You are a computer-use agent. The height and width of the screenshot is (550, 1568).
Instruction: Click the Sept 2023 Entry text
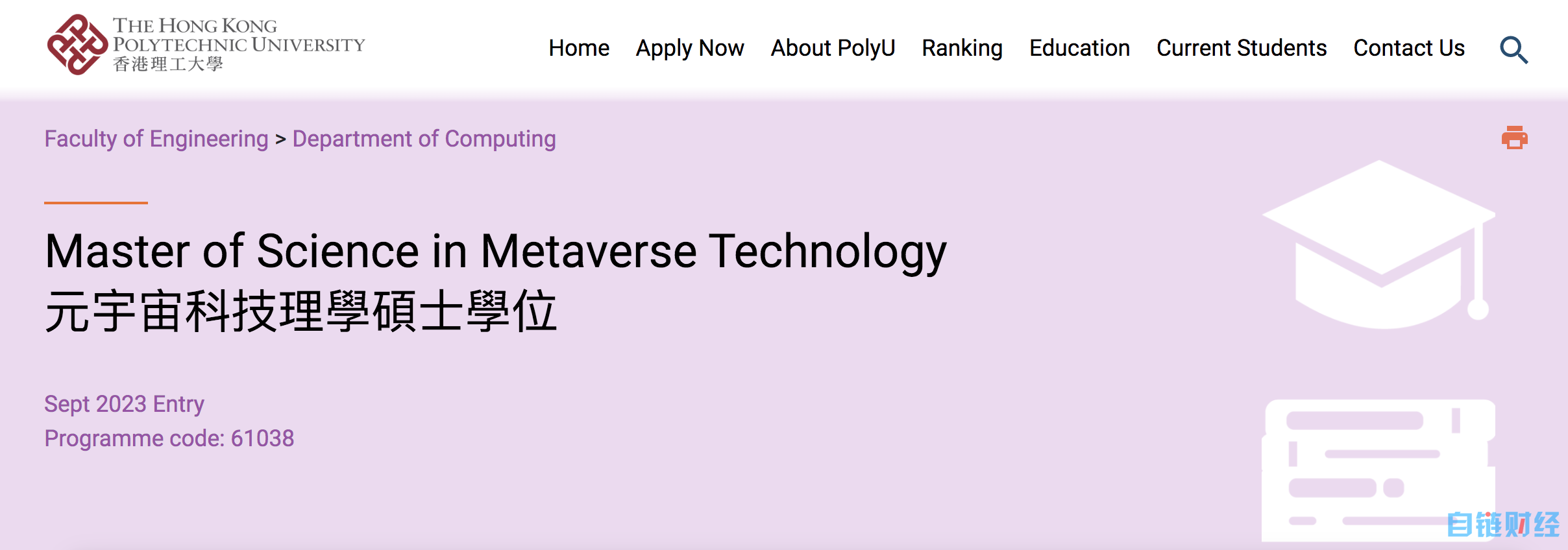point(124,404)
